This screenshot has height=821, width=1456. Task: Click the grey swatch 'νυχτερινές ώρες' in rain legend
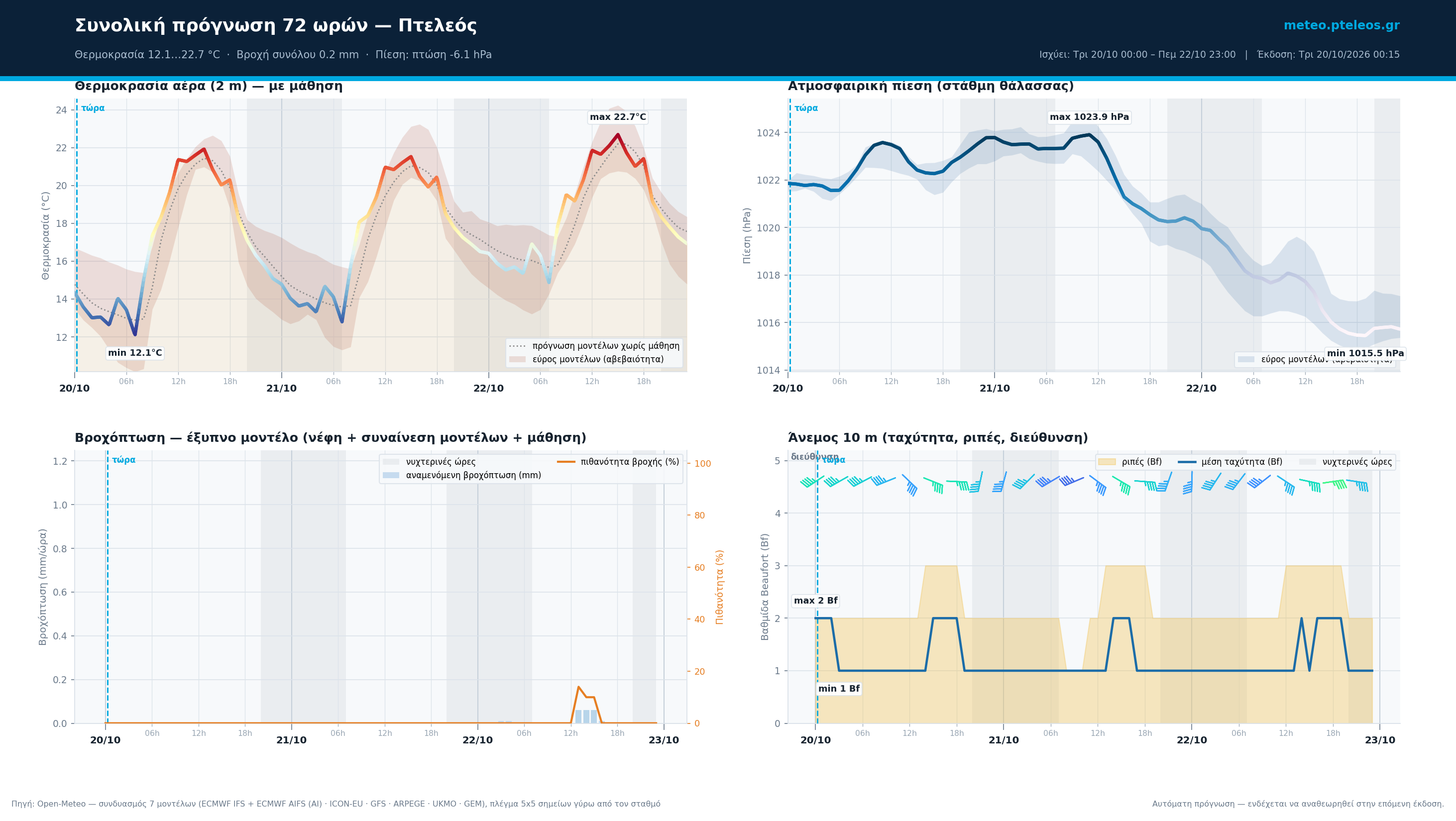pyautogui.click(x=391, y=462)
